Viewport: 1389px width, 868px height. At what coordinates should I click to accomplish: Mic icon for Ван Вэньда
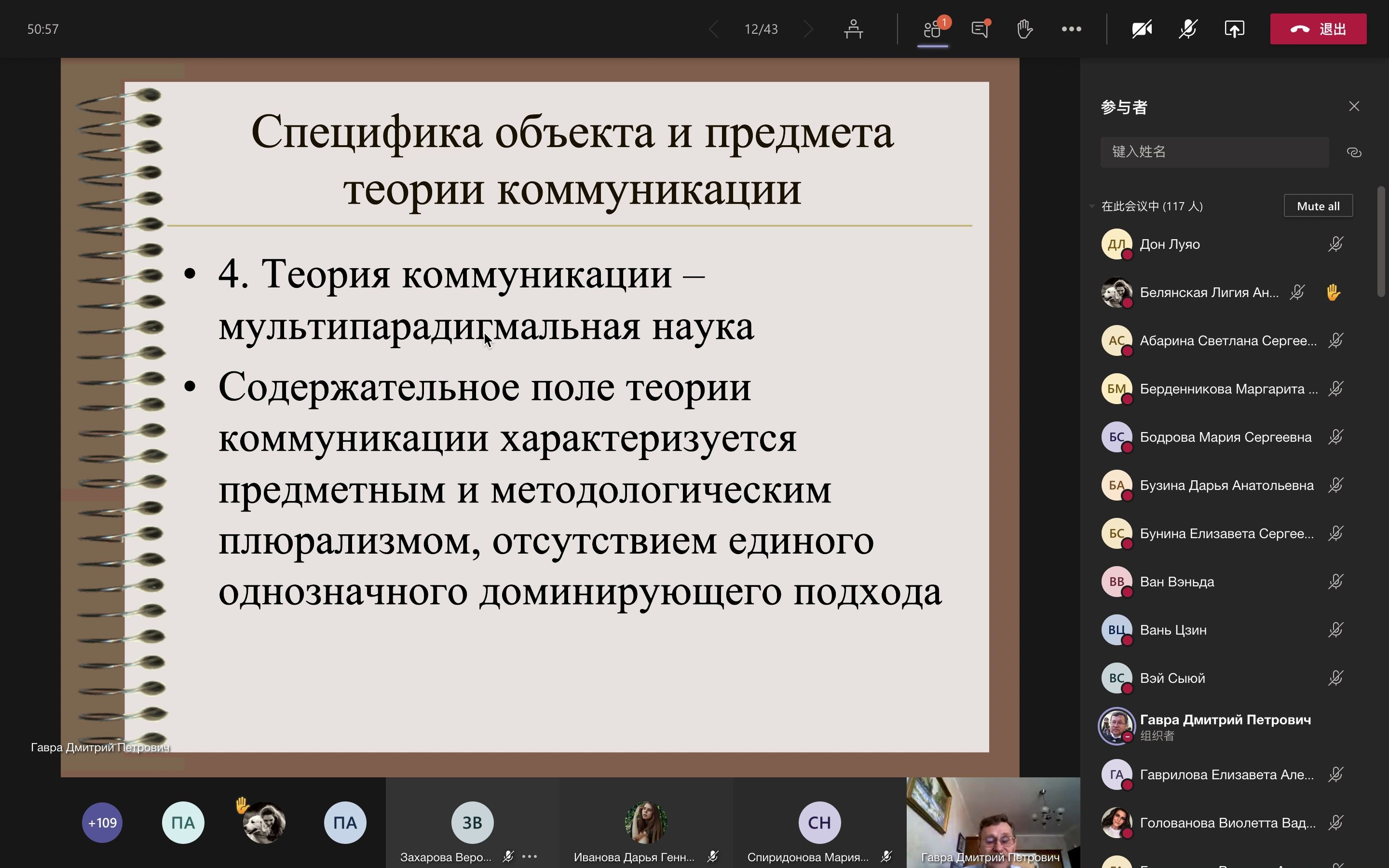pyautogui.click(x=1335, y=582)
